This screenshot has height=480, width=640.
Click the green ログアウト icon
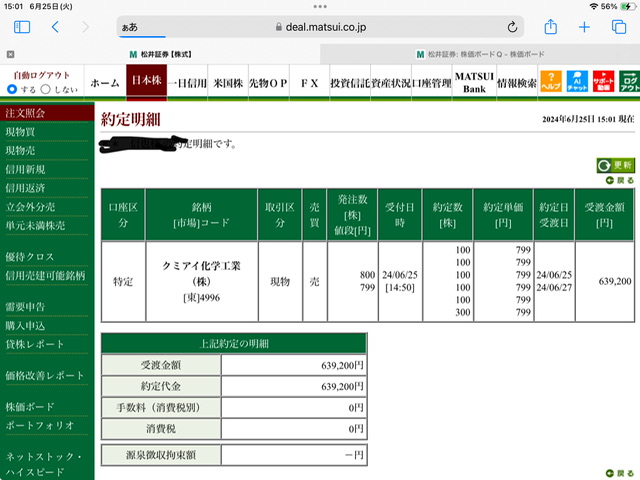coord(629,81)
